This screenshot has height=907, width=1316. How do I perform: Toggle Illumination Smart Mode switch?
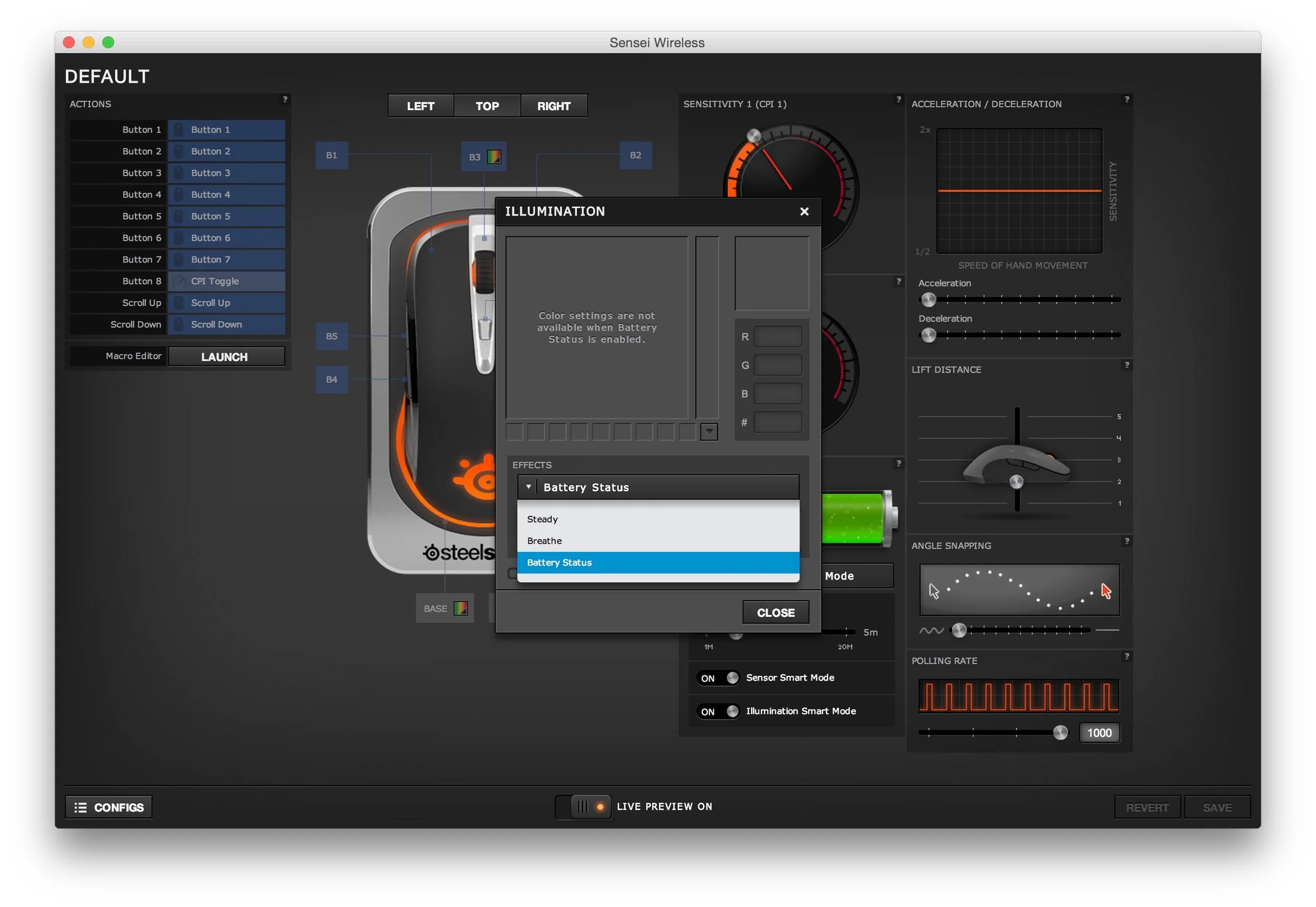pos(719,712)
